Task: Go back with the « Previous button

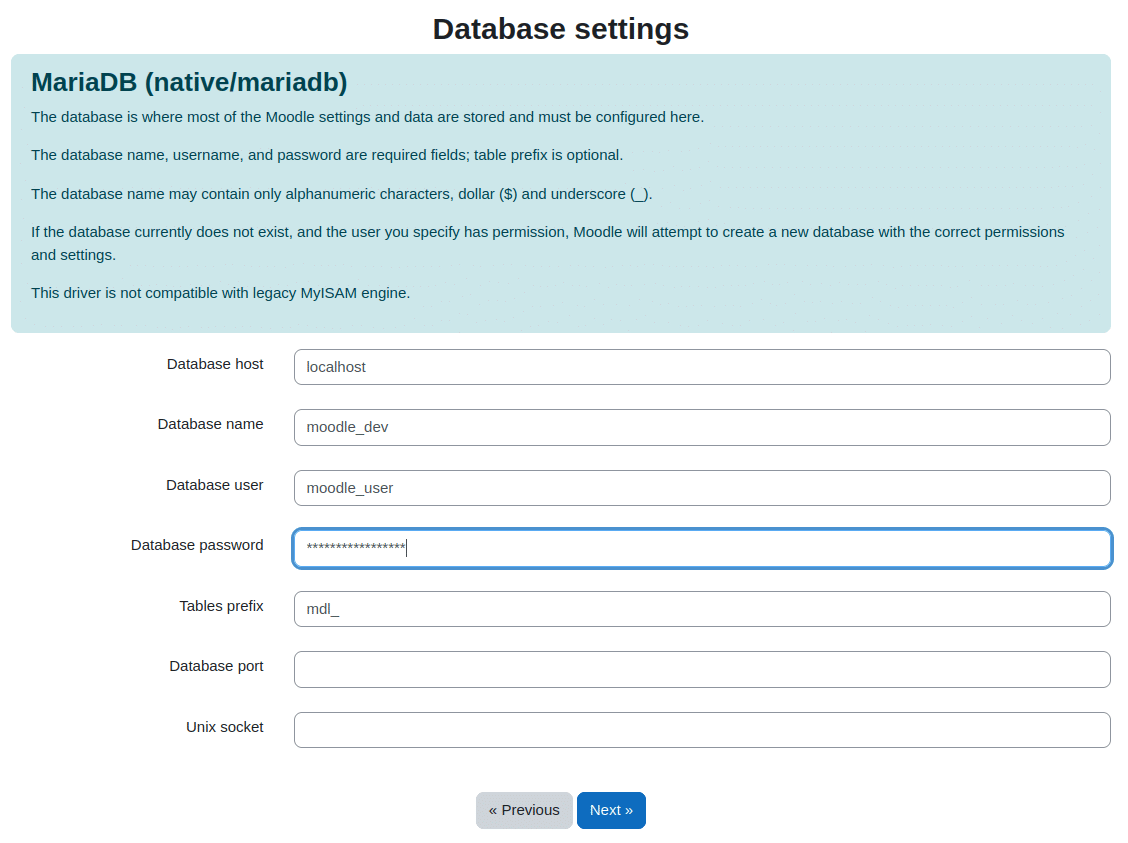Action: point(524,810)
